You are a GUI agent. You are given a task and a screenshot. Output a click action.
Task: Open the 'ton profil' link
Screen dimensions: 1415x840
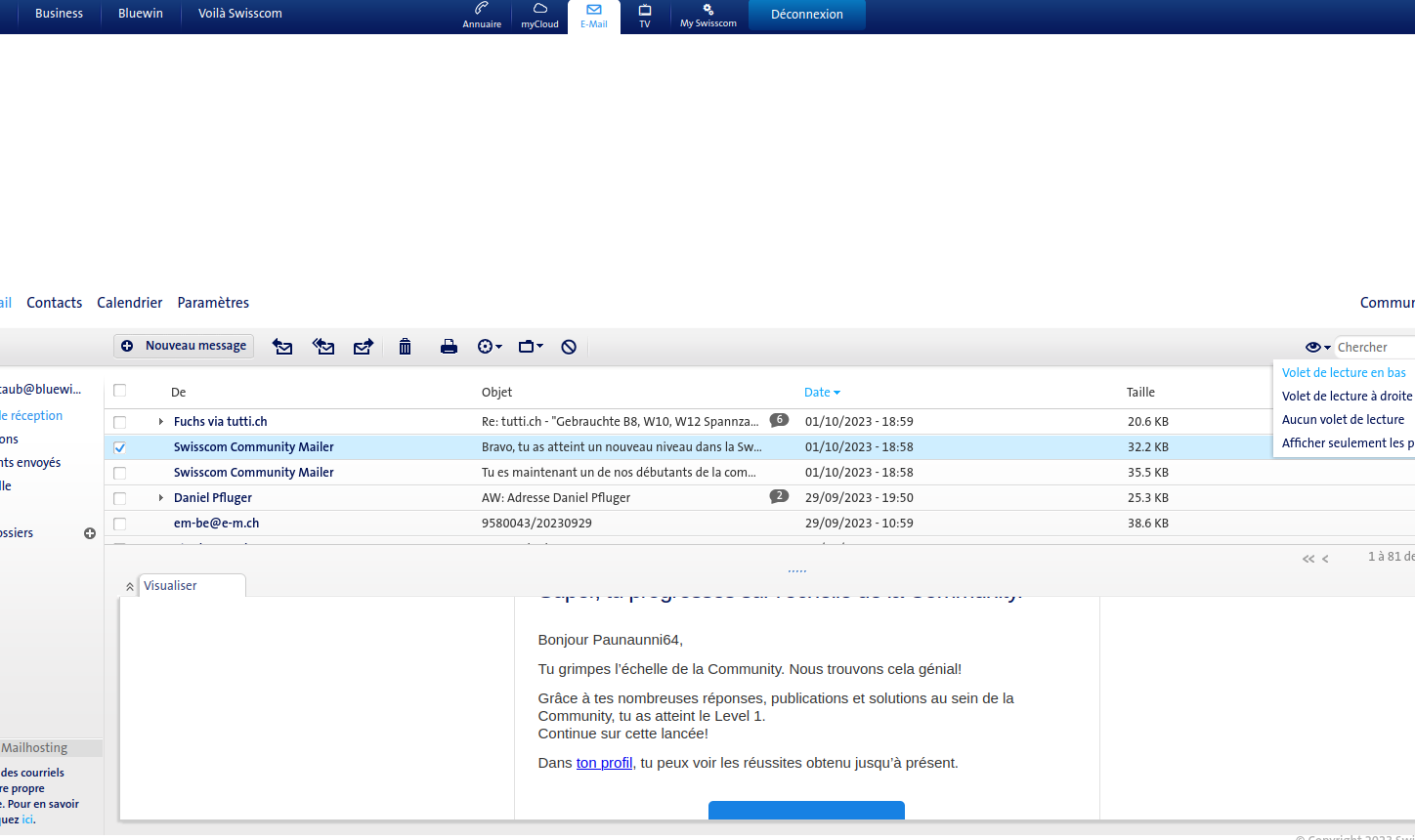point(604,763)
